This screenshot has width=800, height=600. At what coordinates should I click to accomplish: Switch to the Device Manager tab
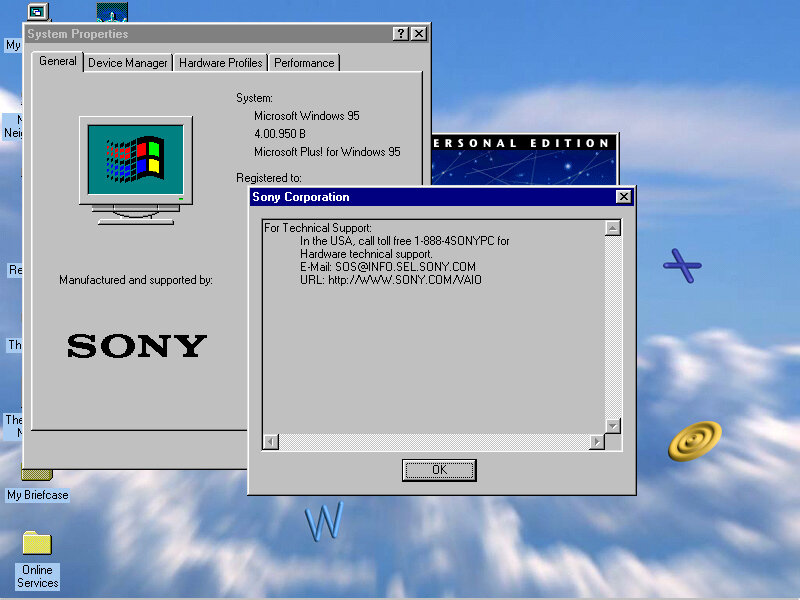click(127, 63)
